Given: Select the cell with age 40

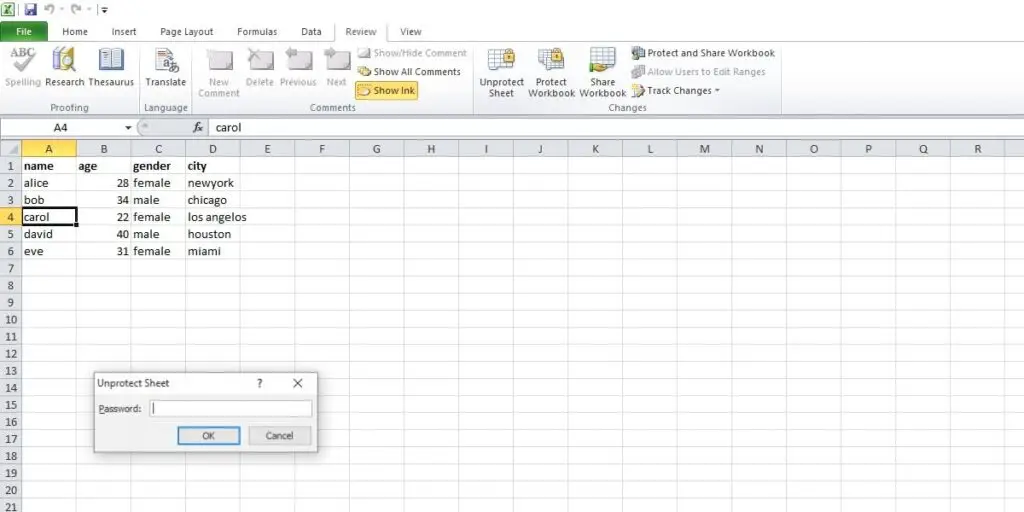Looking at the screenshot, I should pos(104,234).
